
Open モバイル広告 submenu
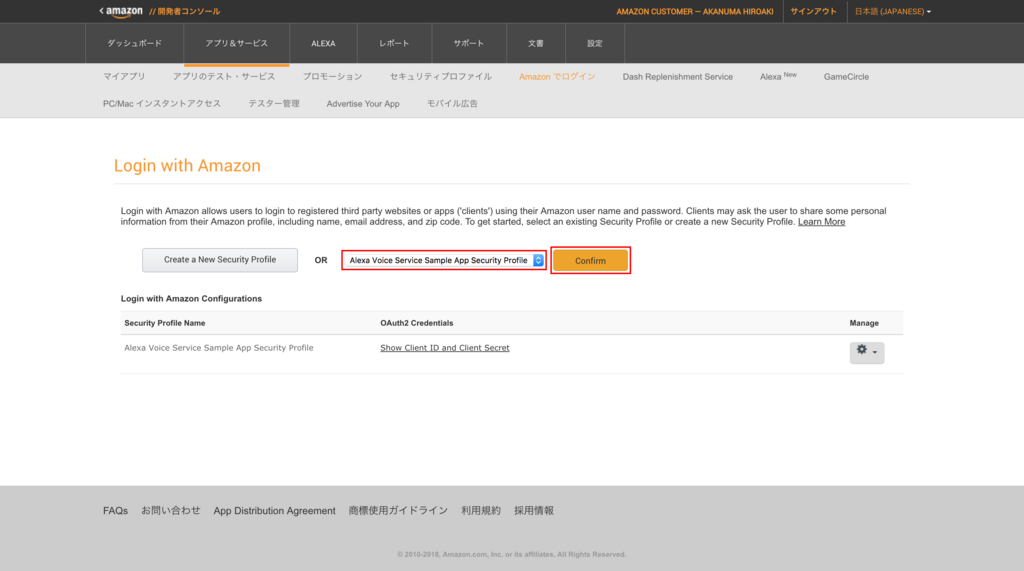point(452,103)
